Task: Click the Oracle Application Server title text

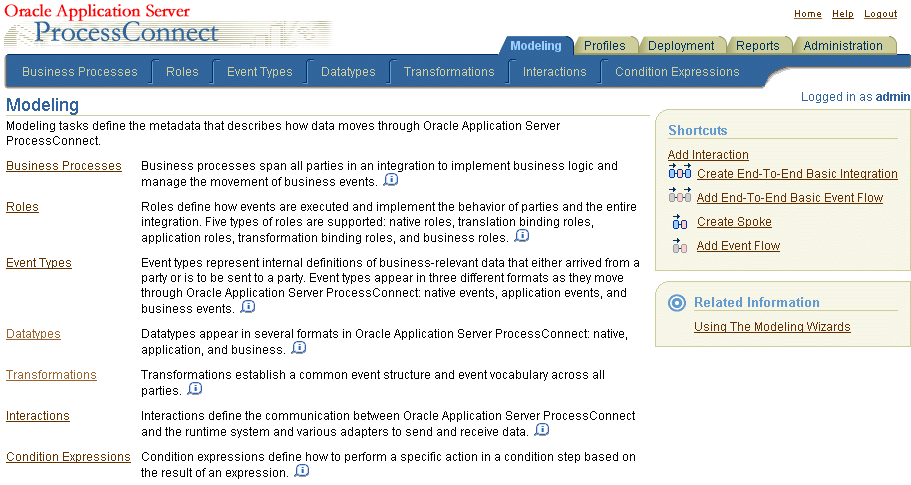Action: 97,11
